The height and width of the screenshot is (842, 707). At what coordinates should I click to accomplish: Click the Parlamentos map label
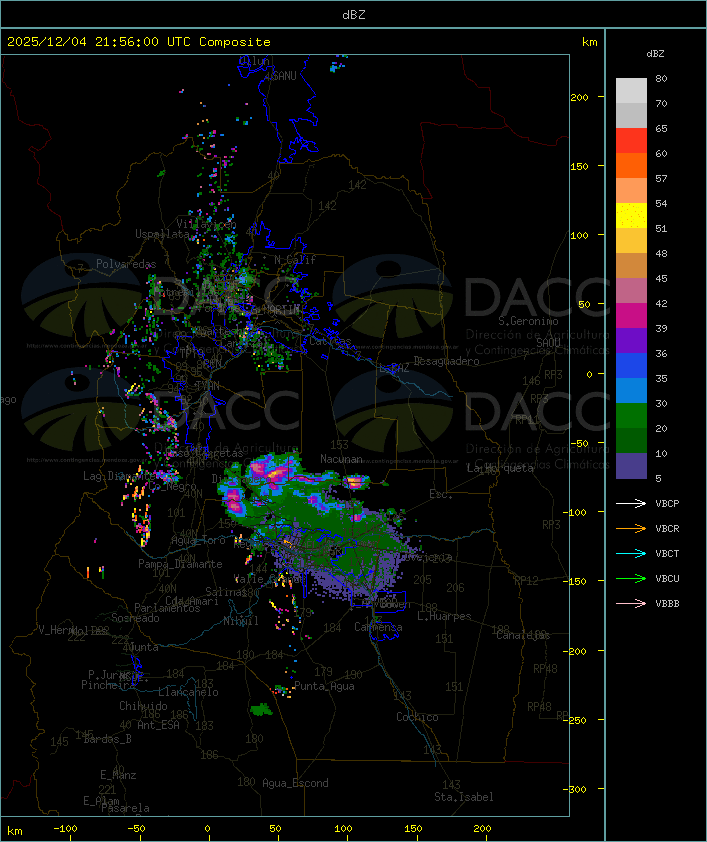(x=167, y=608)
